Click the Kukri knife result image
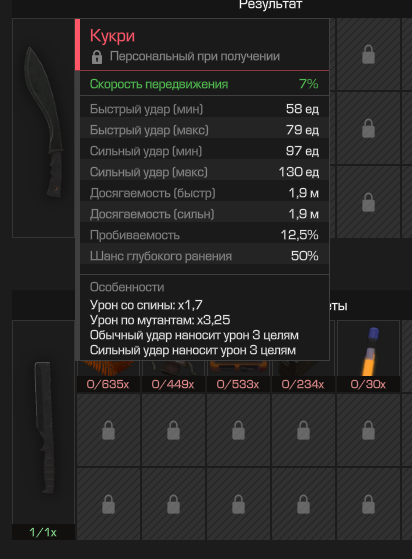 tap(43, 128)
